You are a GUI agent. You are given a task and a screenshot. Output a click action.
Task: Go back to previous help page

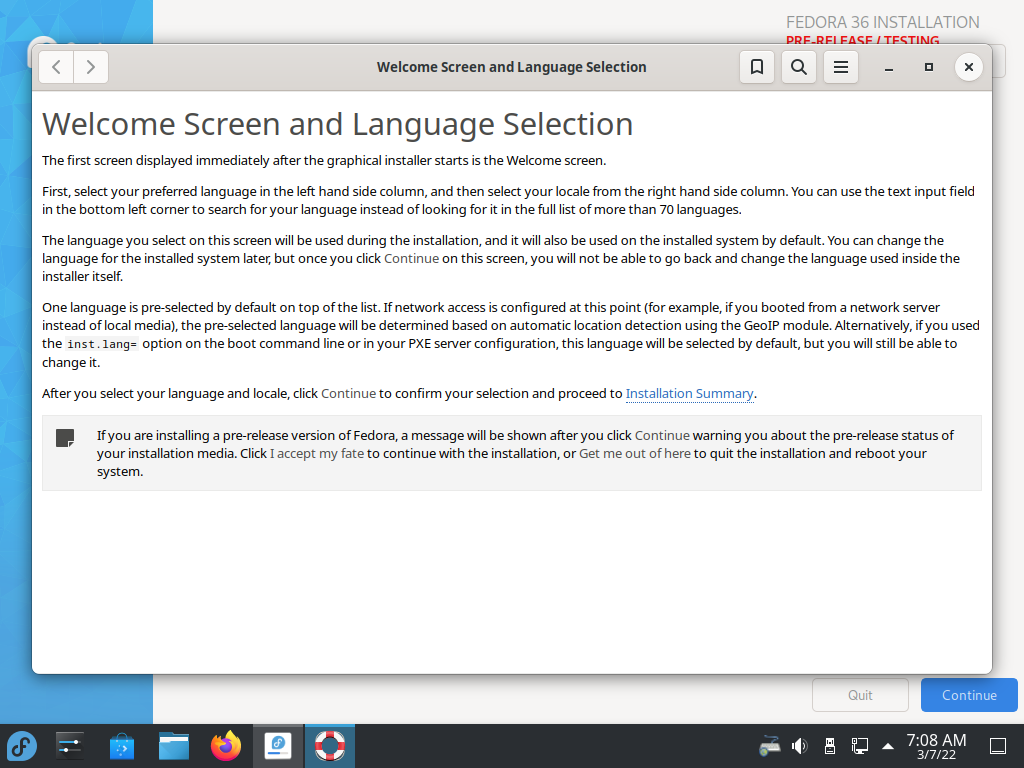[57, 67]
